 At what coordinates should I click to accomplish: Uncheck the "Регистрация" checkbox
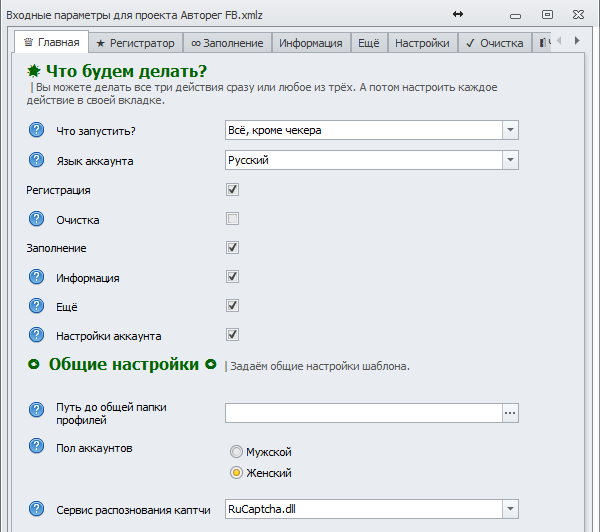coord(232,189)
